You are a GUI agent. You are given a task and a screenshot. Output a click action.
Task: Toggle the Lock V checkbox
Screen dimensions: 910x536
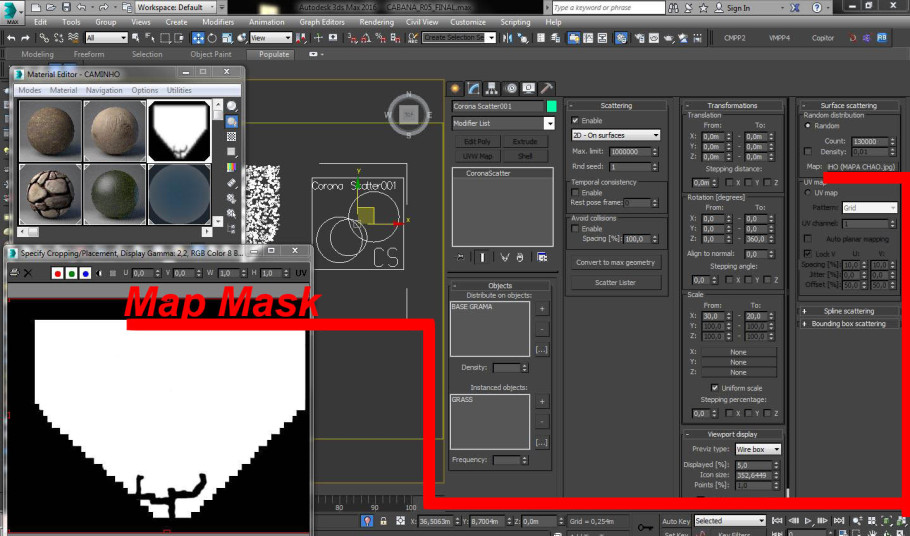(x=807, y=253)
